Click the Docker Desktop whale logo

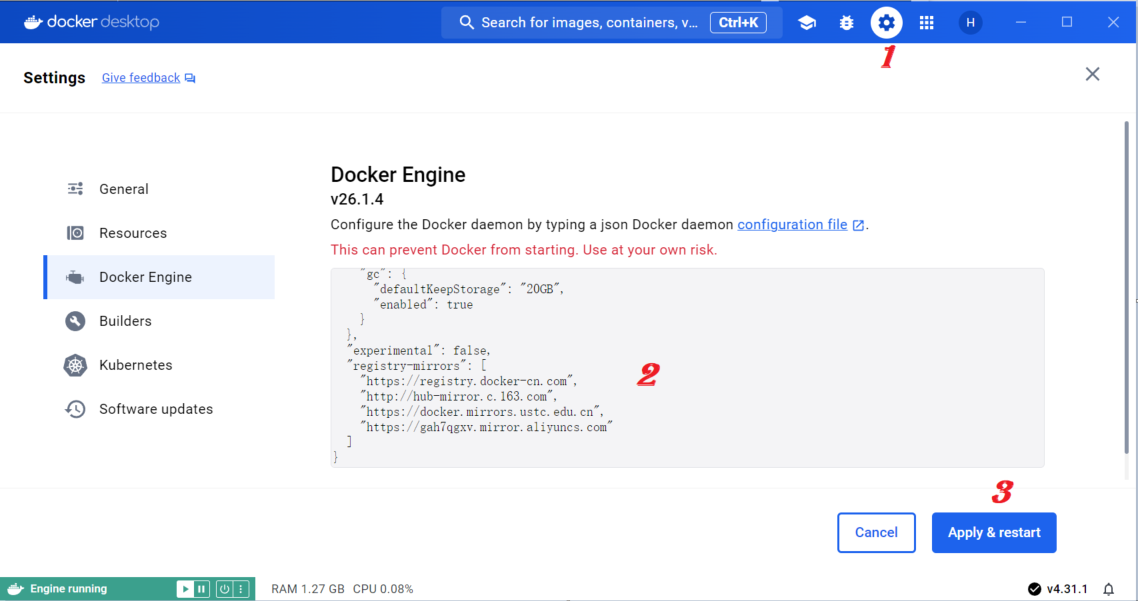pos(33,23)
